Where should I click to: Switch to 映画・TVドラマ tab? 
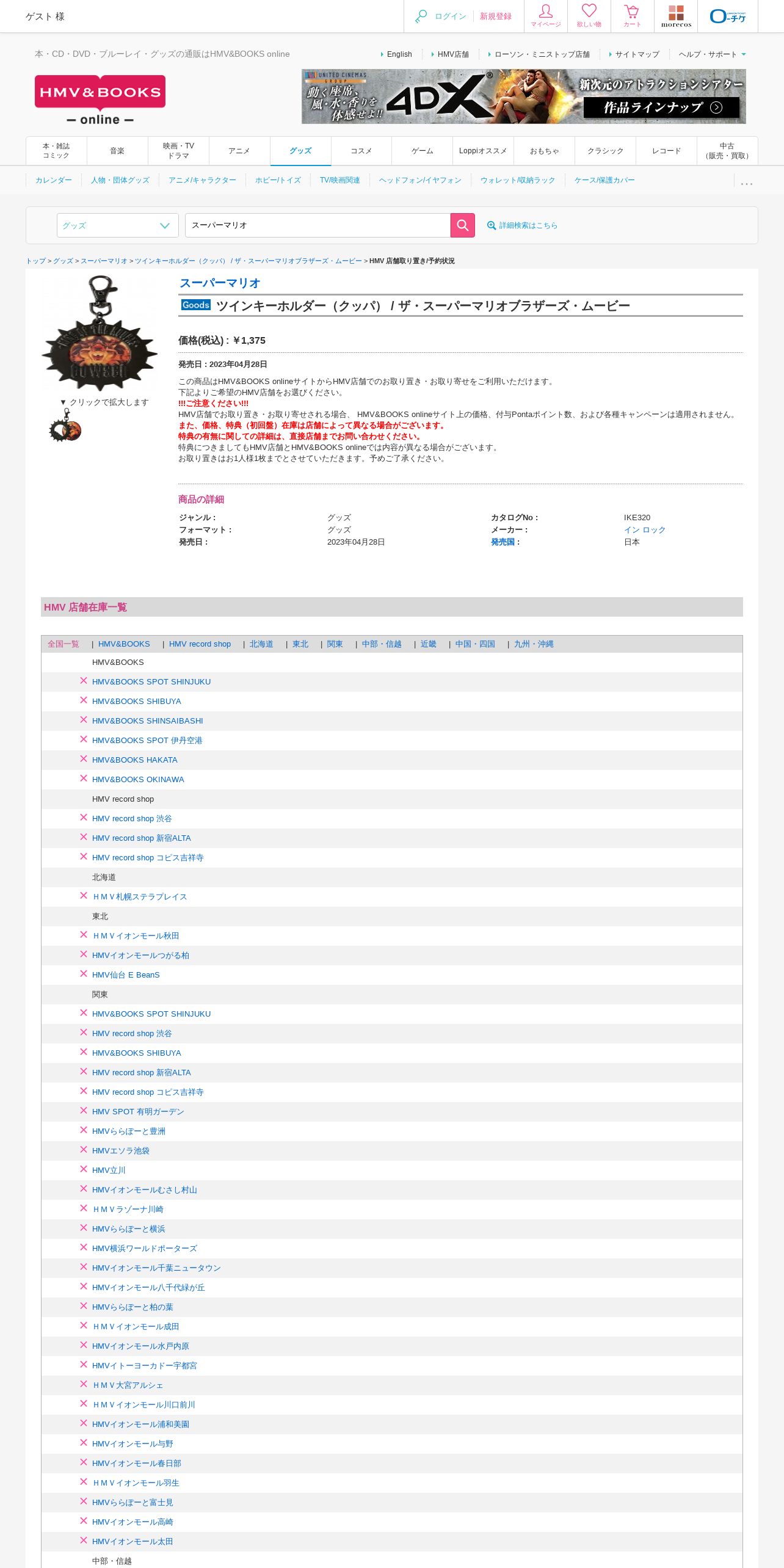click(x=178, y=151)
